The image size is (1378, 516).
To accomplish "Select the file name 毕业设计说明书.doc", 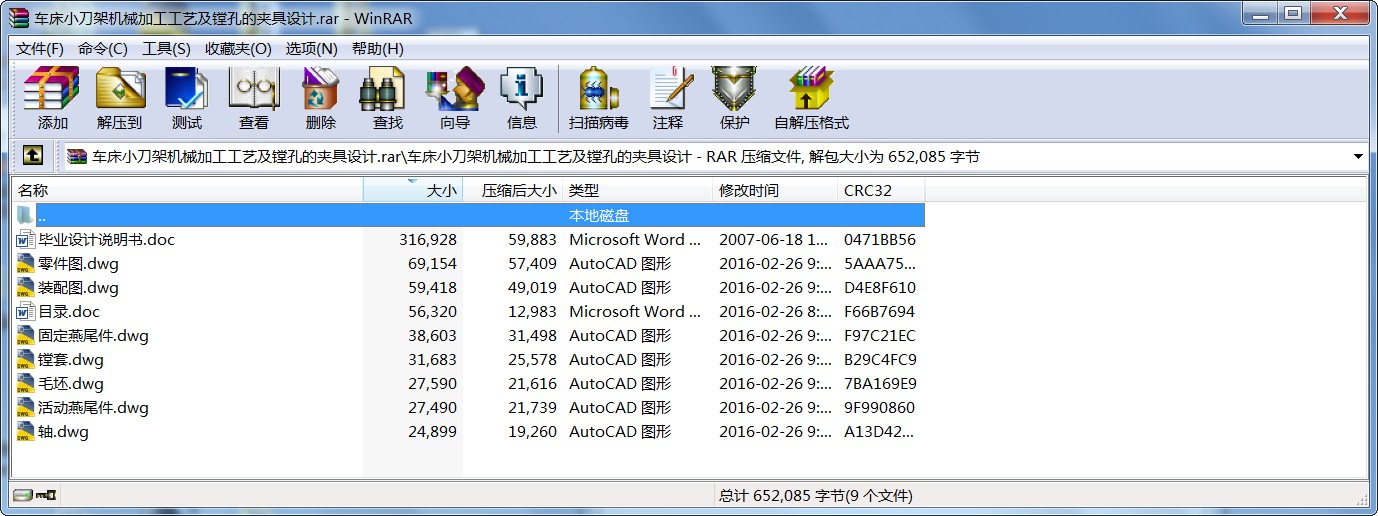I will pos(106,240).
